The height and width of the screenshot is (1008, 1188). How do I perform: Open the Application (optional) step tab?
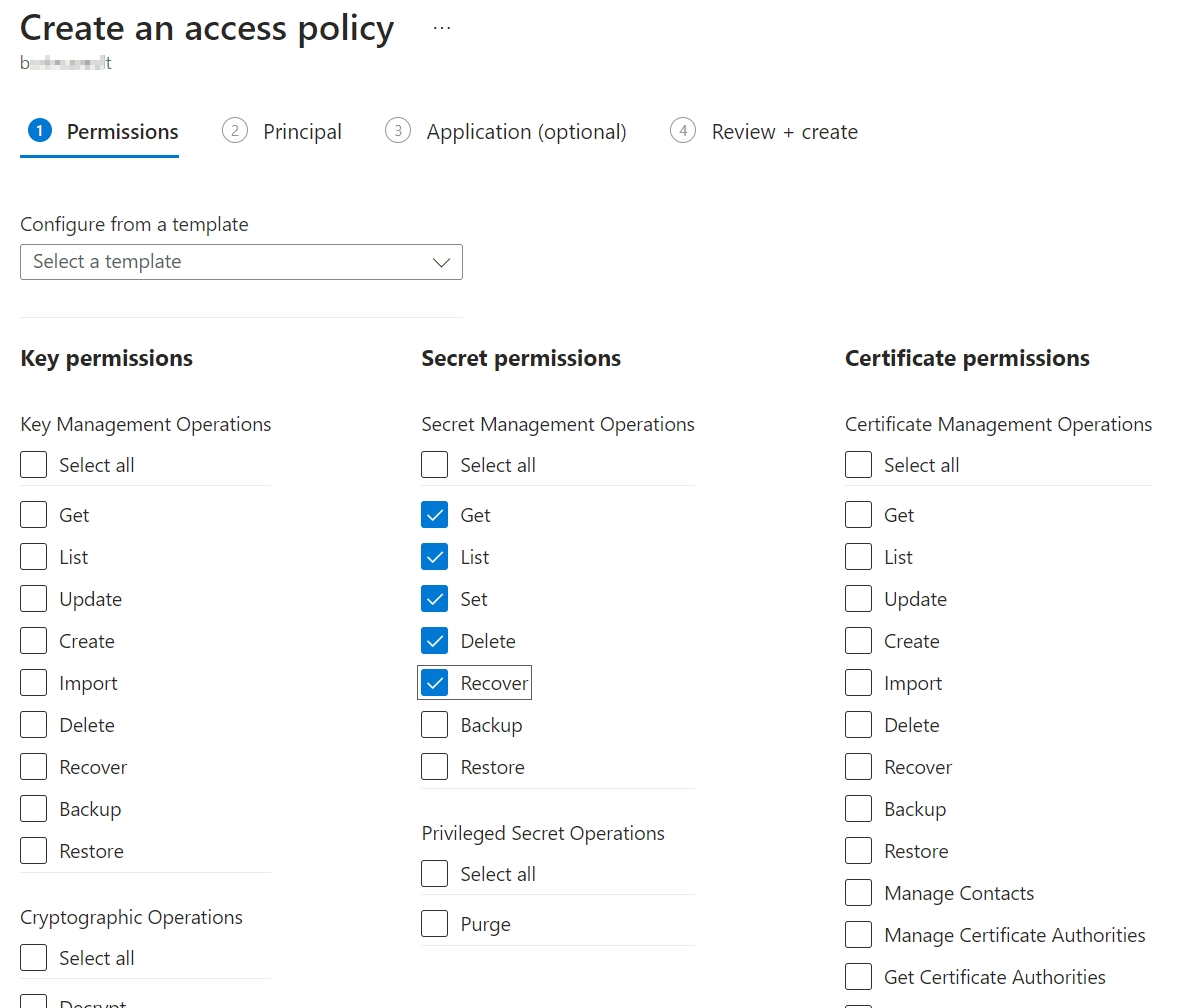[x=506, y=132]
